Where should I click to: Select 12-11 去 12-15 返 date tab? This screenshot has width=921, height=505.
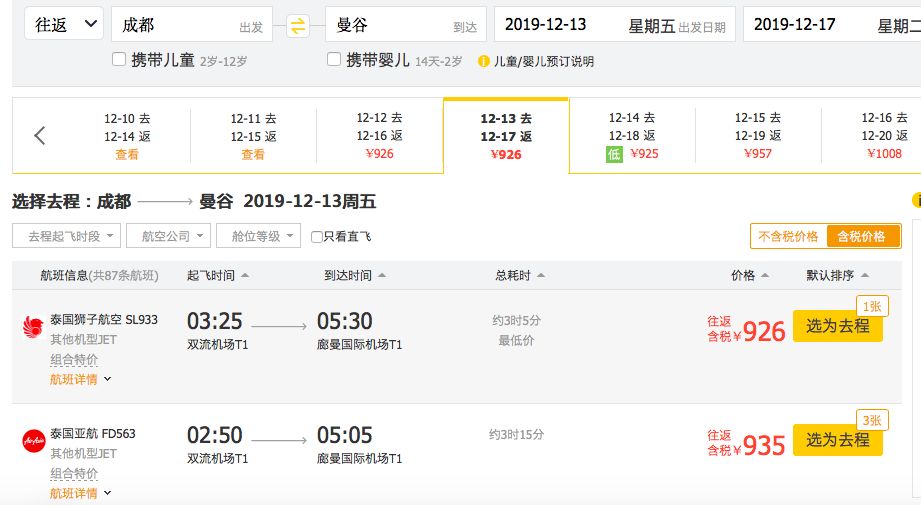(x=253, y=136)
